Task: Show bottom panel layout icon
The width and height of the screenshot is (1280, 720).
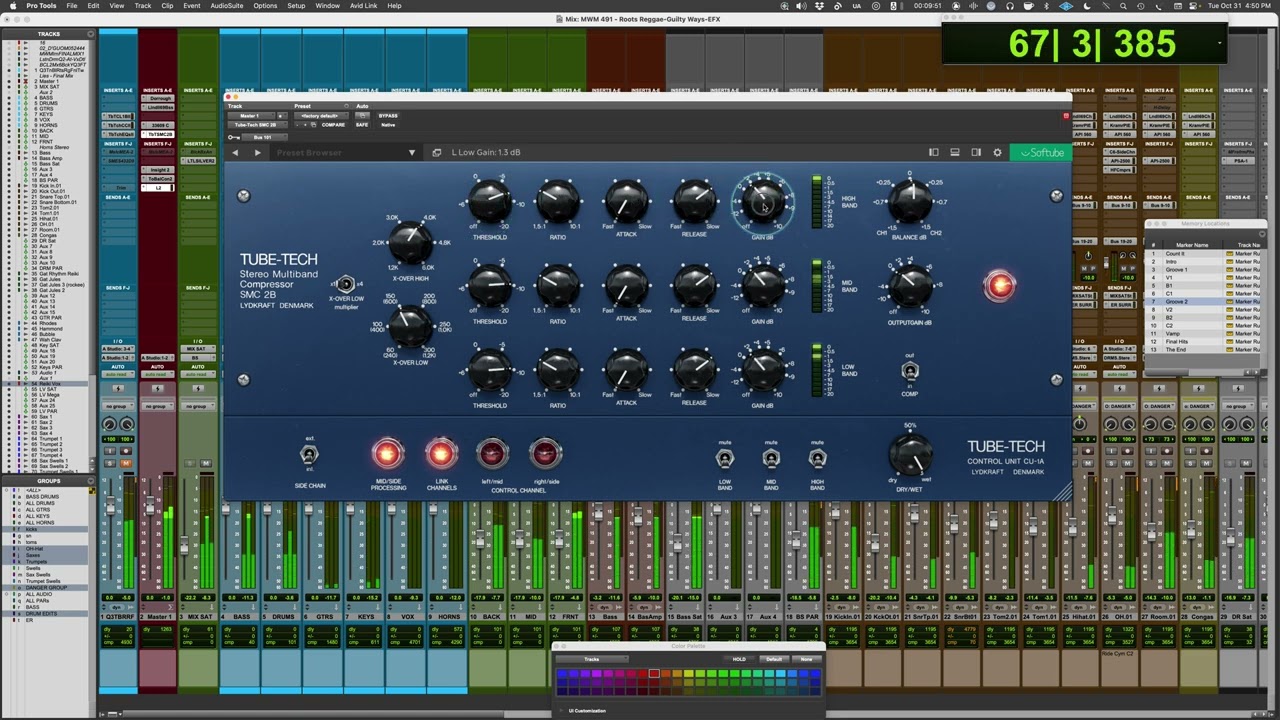Action: click(955, 152)
